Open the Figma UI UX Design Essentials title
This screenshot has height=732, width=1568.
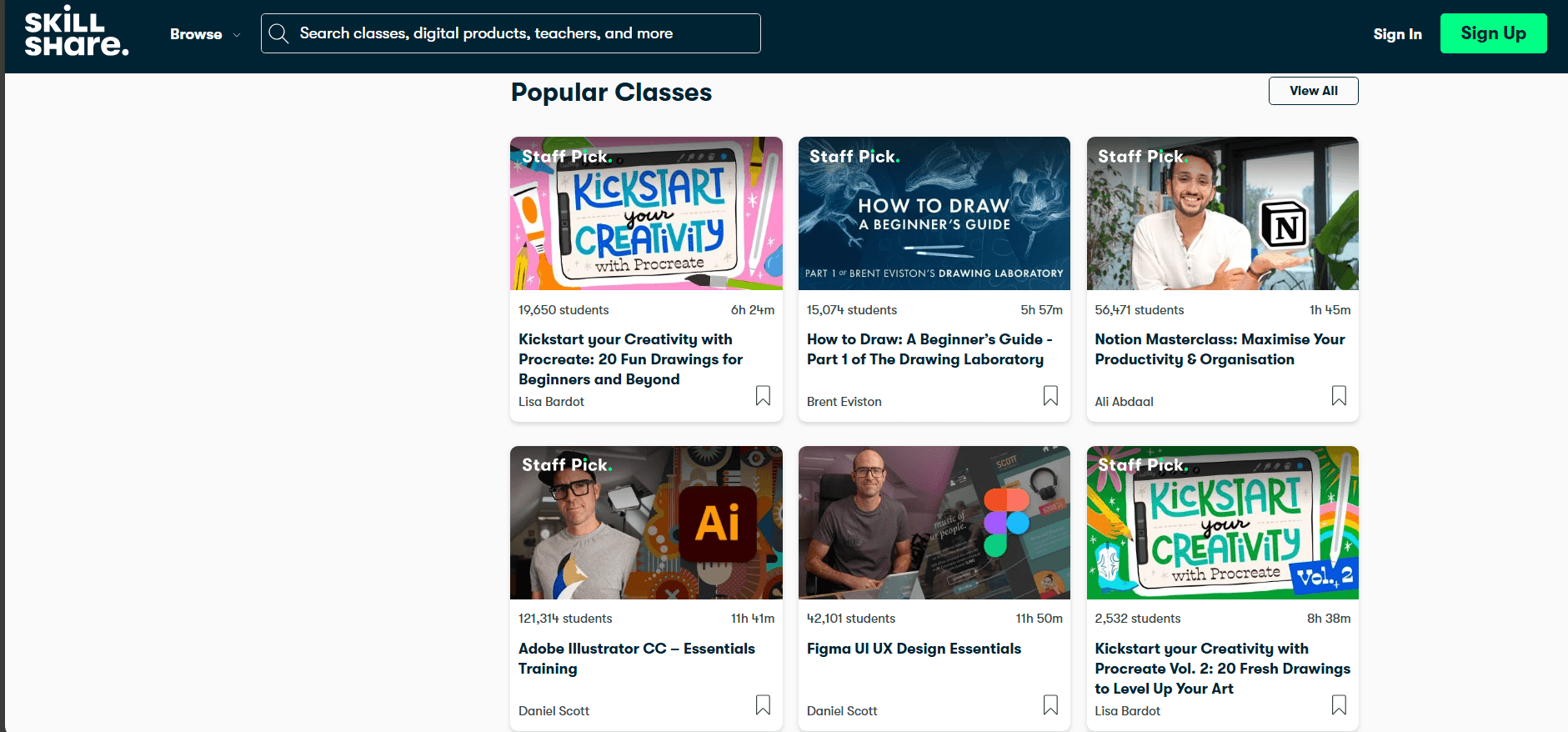[914, 649]
